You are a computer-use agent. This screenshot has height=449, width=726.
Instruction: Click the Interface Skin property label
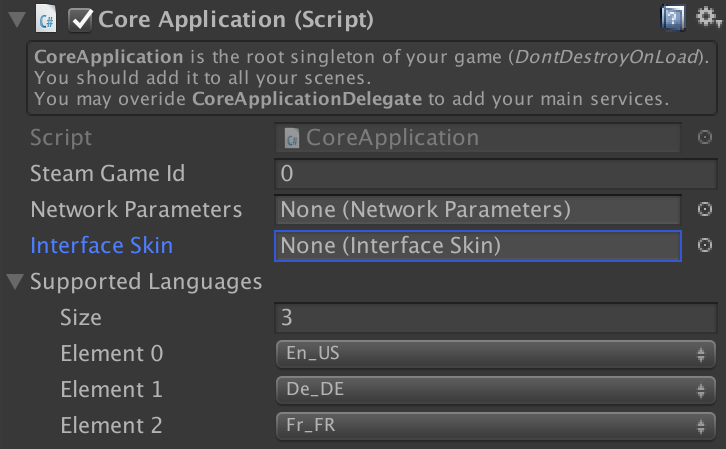coord(101,245)
